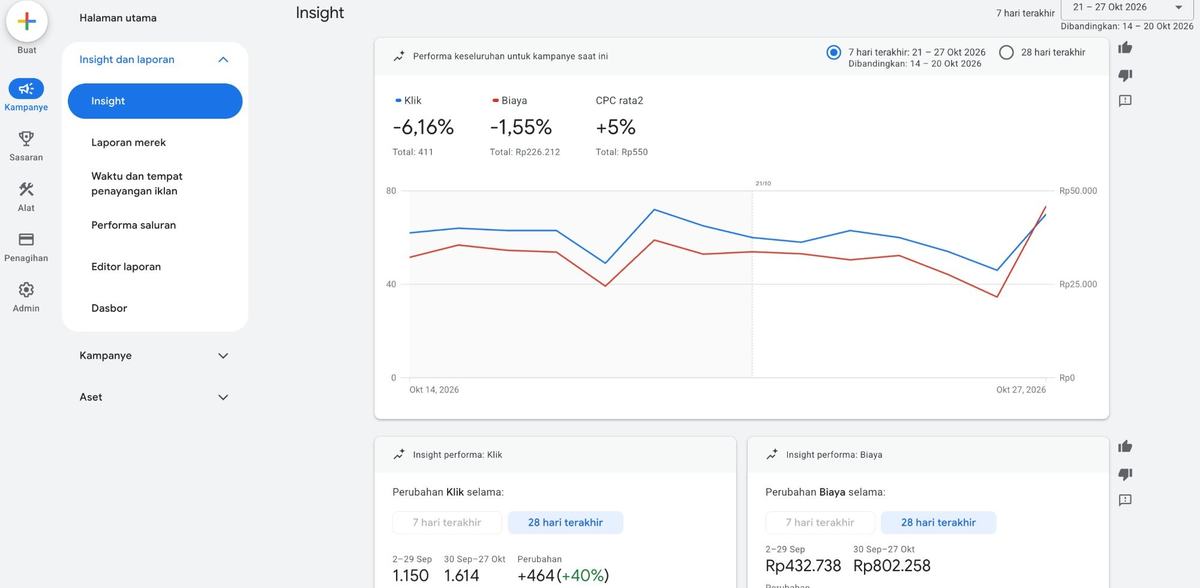Send feedback on overall performance card
Viewport: 1200px width, 588px height.
coord(1125,101)
